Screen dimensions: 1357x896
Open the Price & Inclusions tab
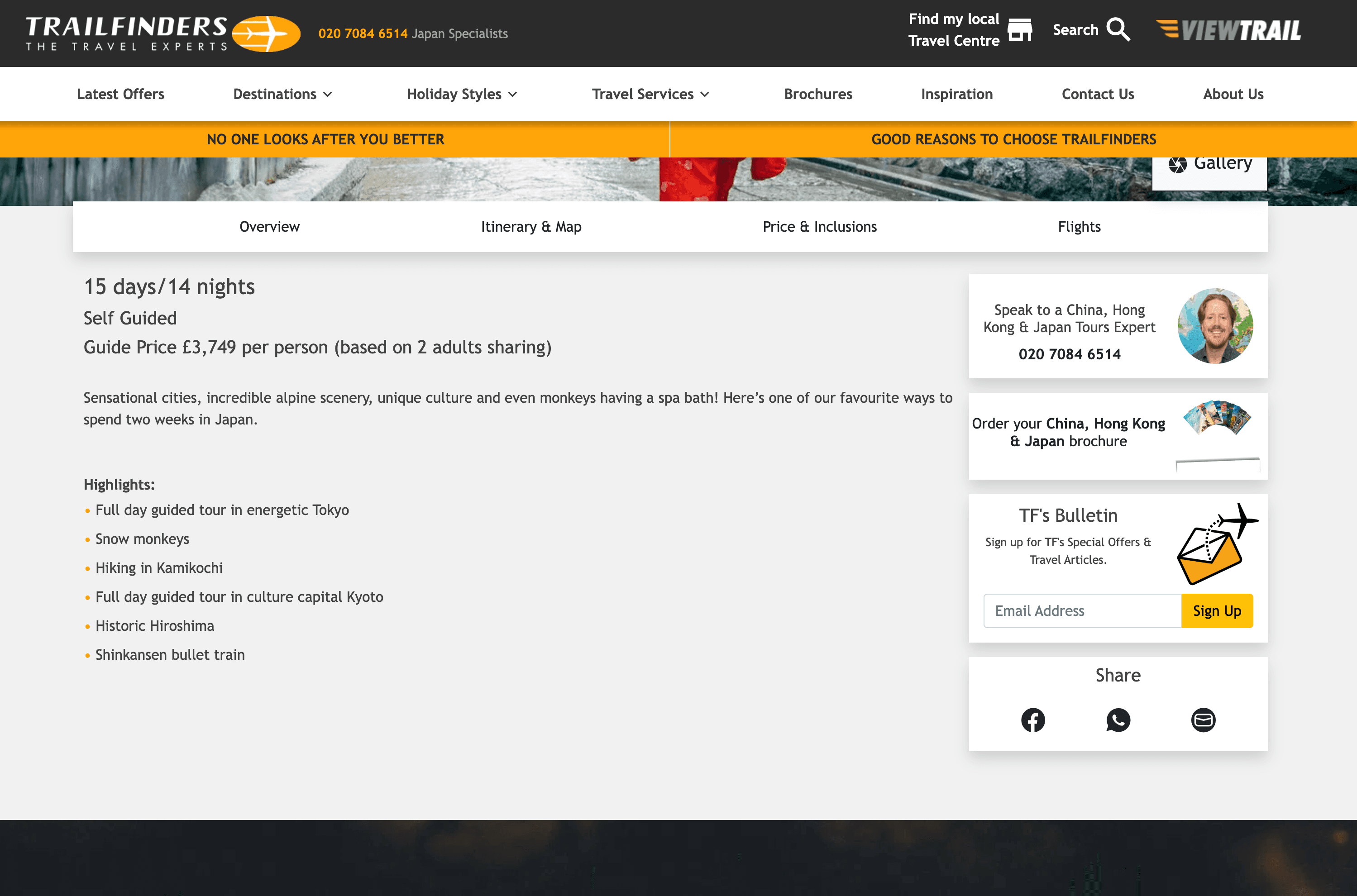pyautogui.click(x=819, y=227)
